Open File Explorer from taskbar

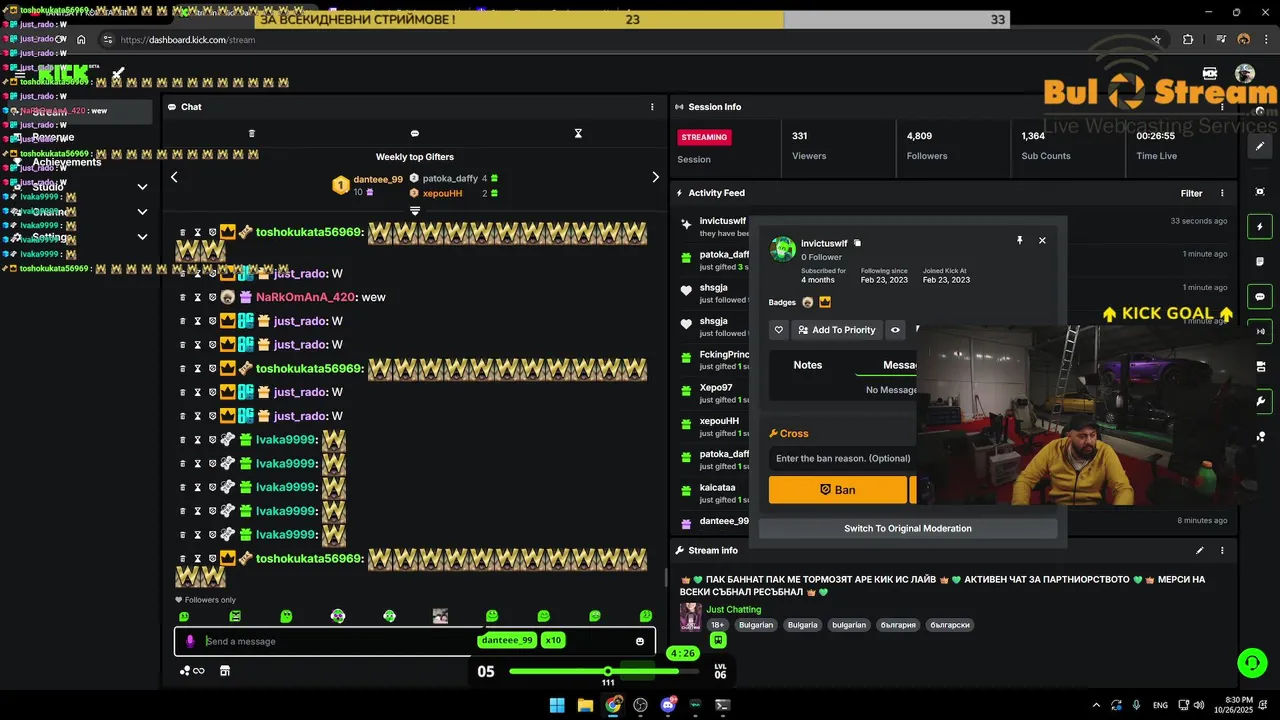coord(586,705)
